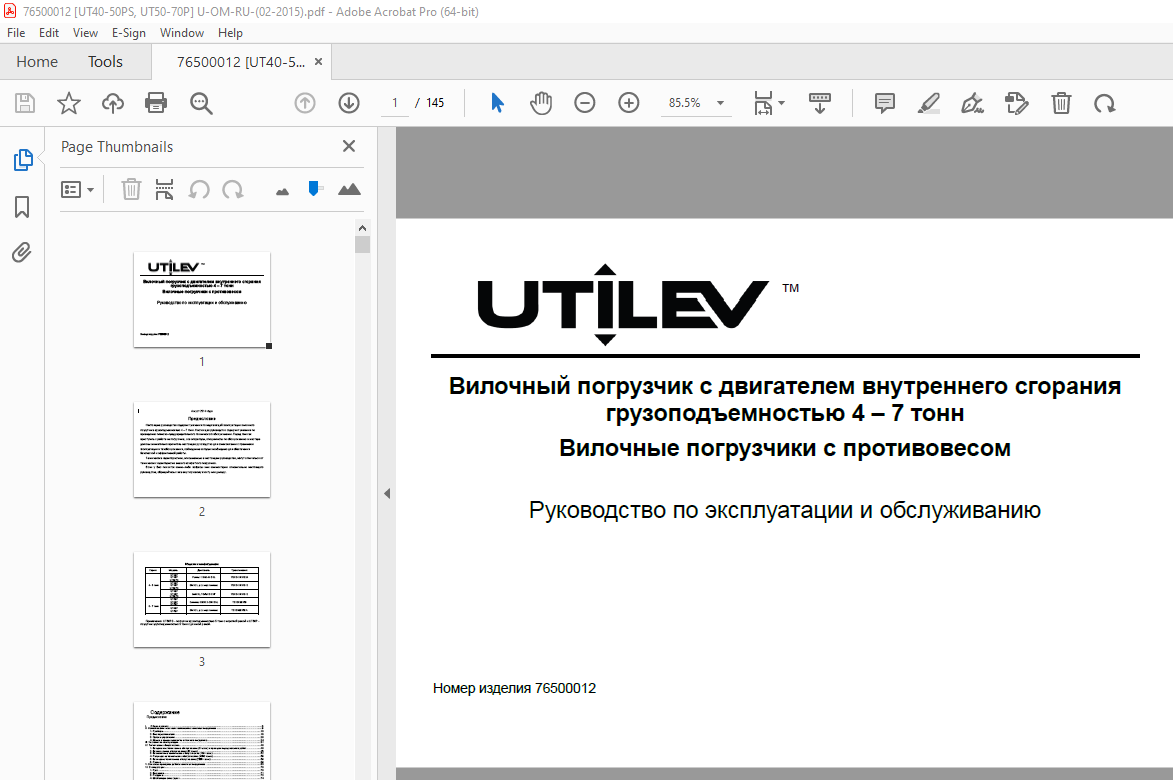Rotate thumbnail clockwise
The height and width of the screenshot is (780, 1173).
tap(233, 189)
